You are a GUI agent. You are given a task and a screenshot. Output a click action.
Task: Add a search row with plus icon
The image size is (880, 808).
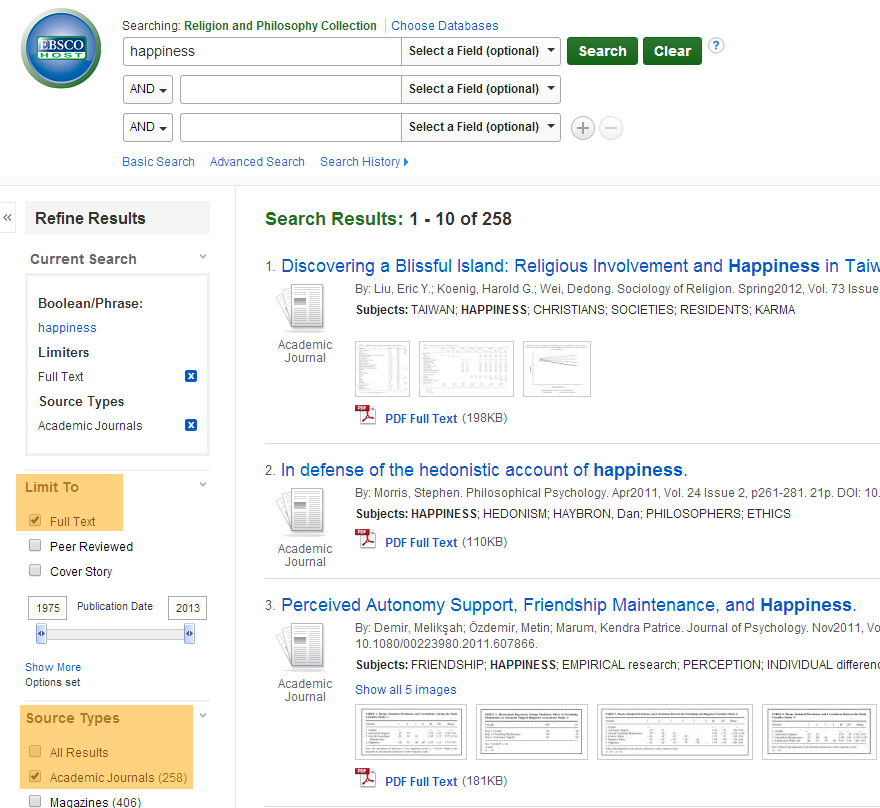(583, 128)
